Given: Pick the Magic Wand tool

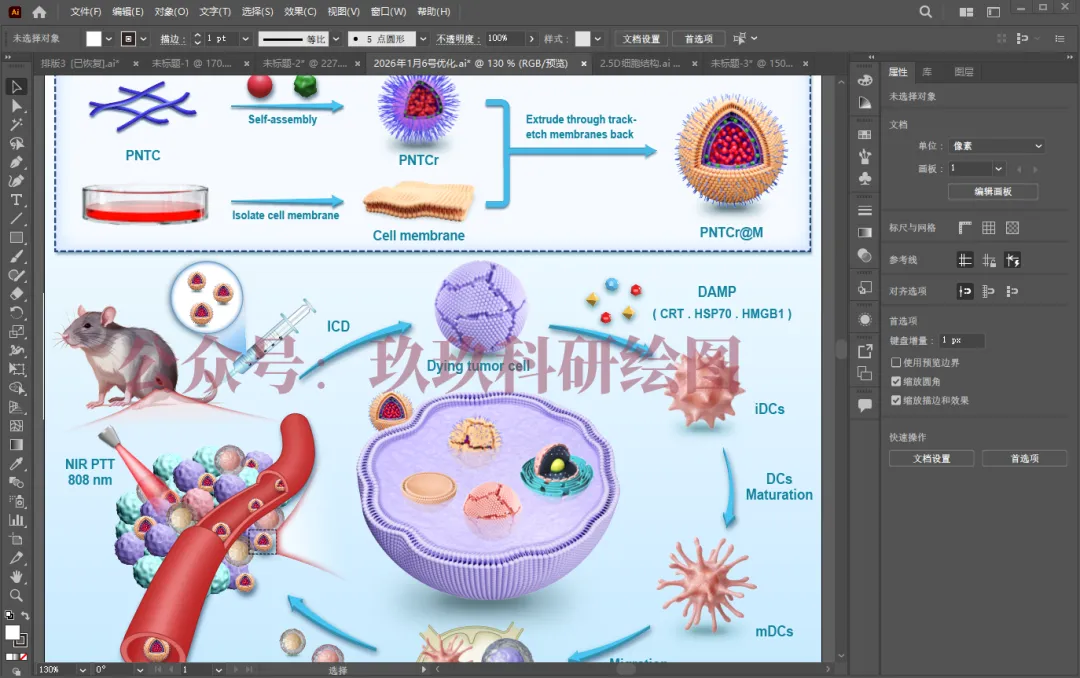Looking at the screenshot, I should tap(16, 124).
